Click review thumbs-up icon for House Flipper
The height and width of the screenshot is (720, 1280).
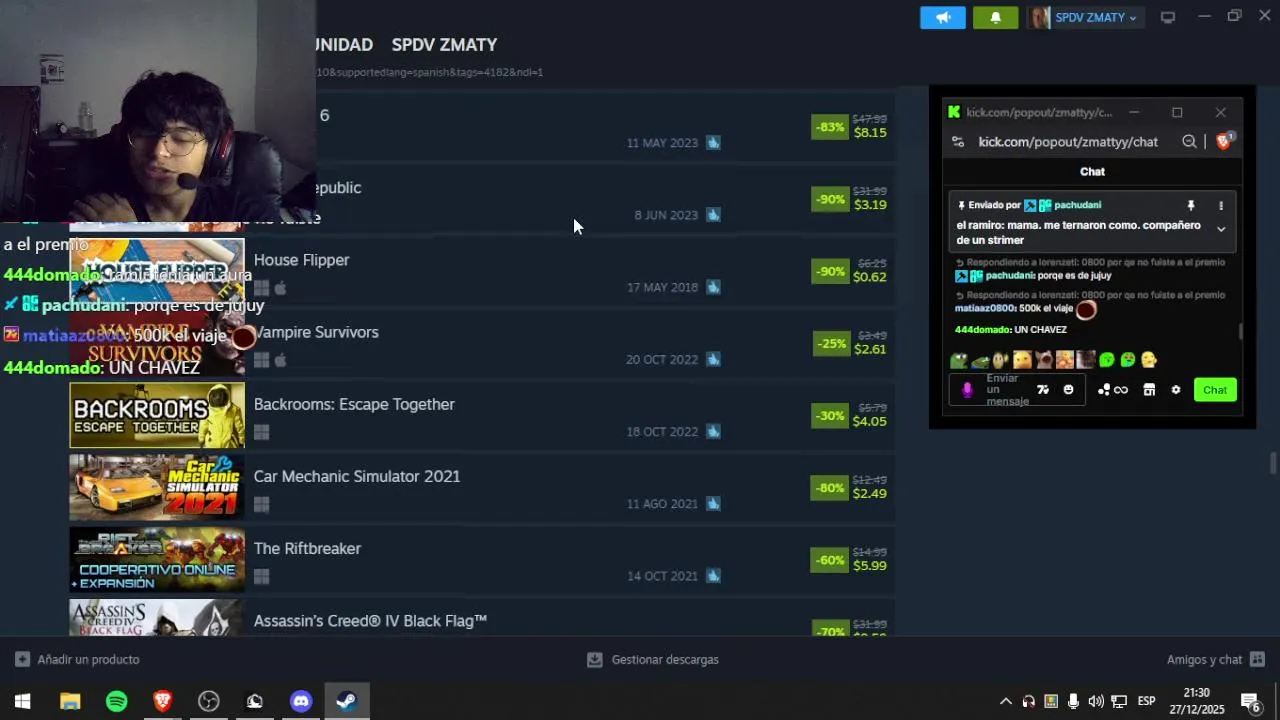point(713,287)
